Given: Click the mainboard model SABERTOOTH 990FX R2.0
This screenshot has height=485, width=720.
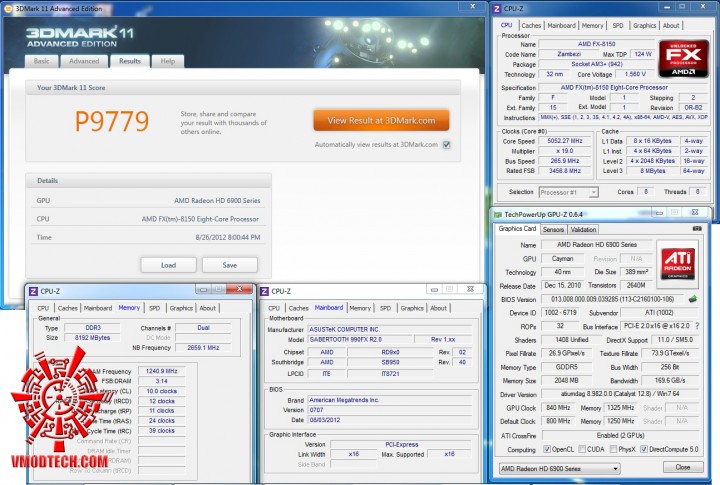Looking at the screenshot, I should tap(359, 339).
